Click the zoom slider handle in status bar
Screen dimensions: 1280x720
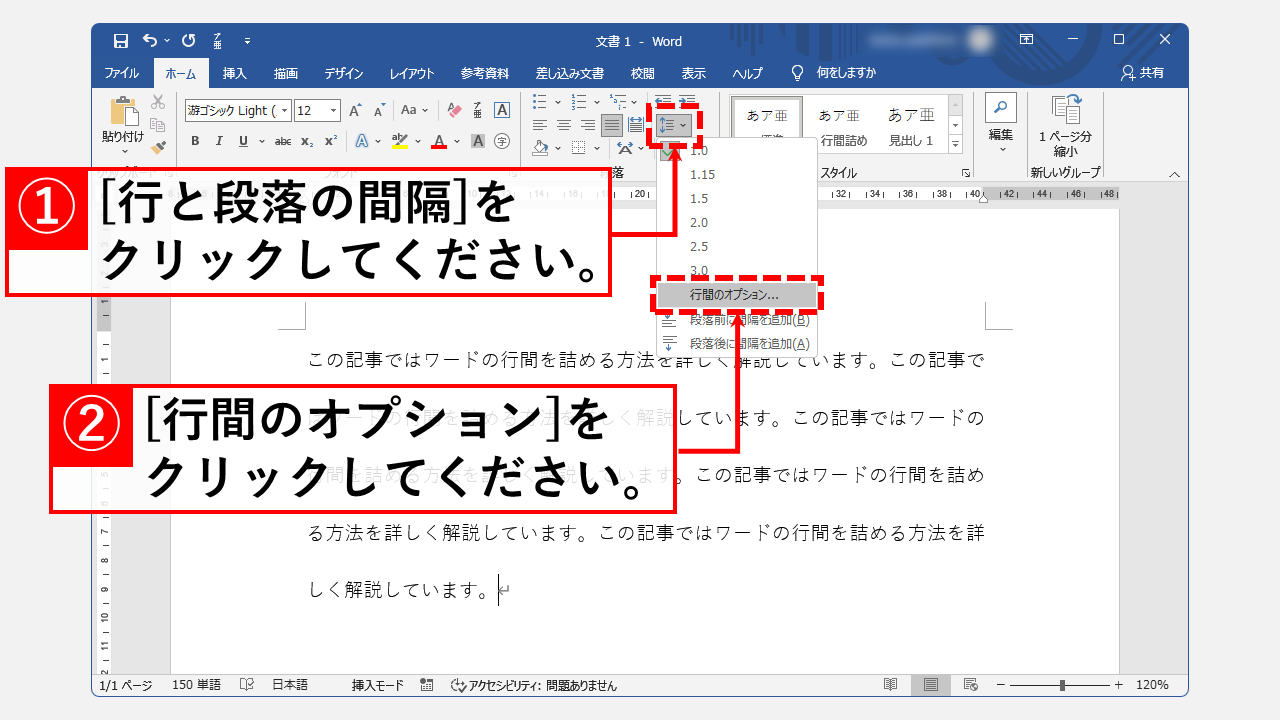tap(1062, 685)
